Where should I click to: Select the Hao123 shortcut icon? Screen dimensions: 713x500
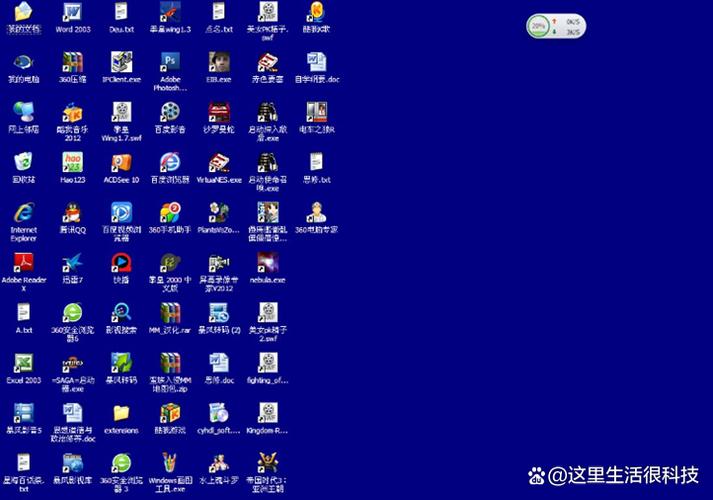click(x=73, y=163)
